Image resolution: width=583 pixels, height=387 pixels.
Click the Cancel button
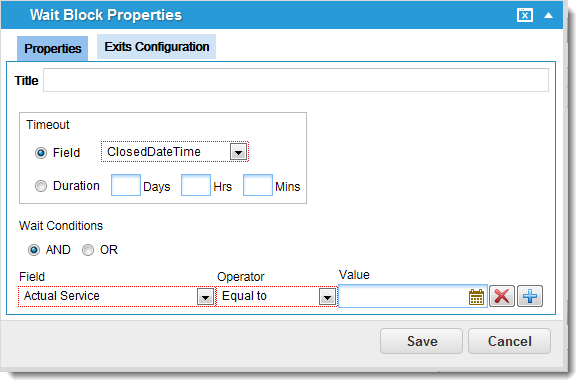click(x=509, y=341)
